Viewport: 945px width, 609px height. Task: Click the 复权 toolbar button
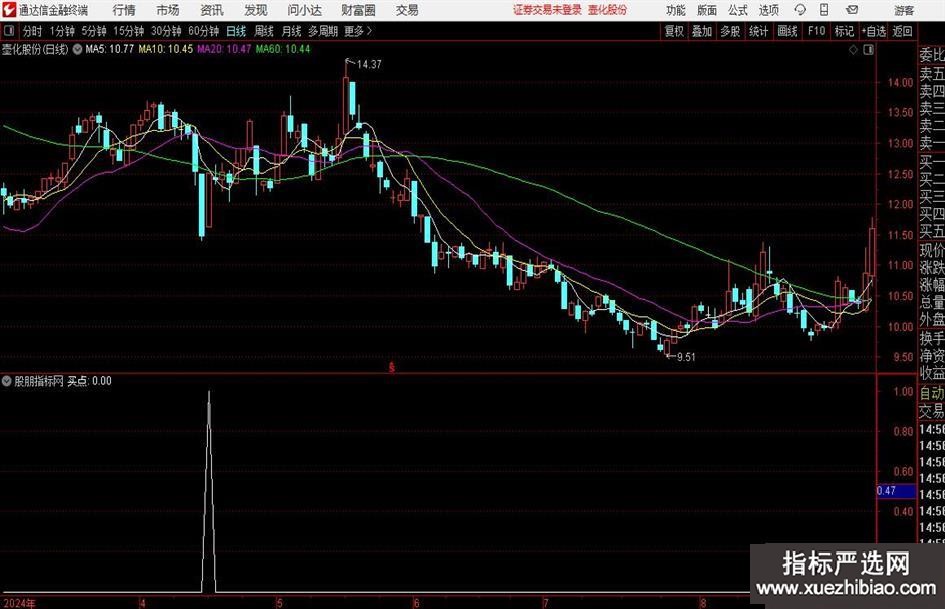click(x=674, y=31)
